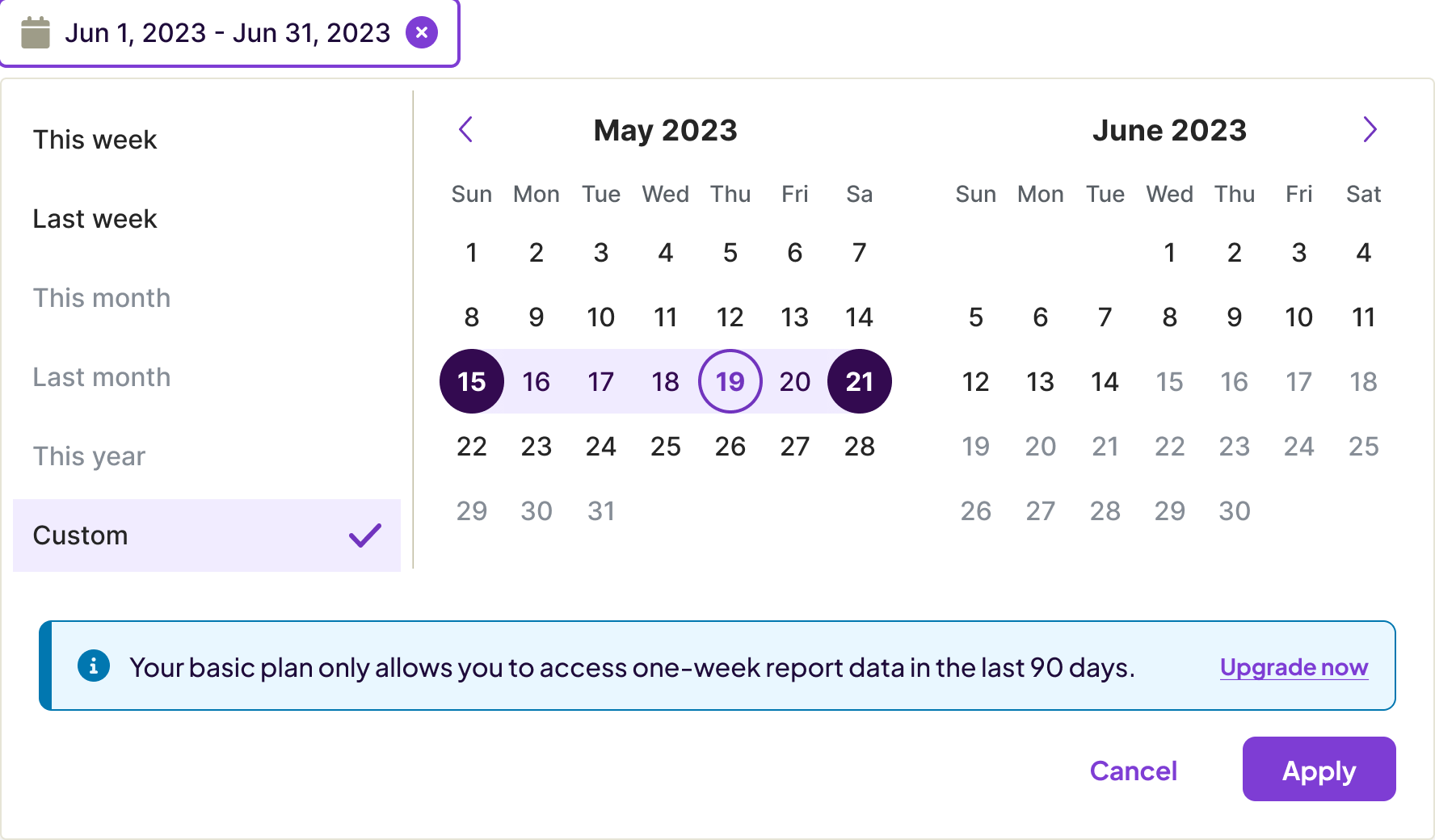Pick the circled May 19 date
This screenshot has width=1435, height=840.
730,381
